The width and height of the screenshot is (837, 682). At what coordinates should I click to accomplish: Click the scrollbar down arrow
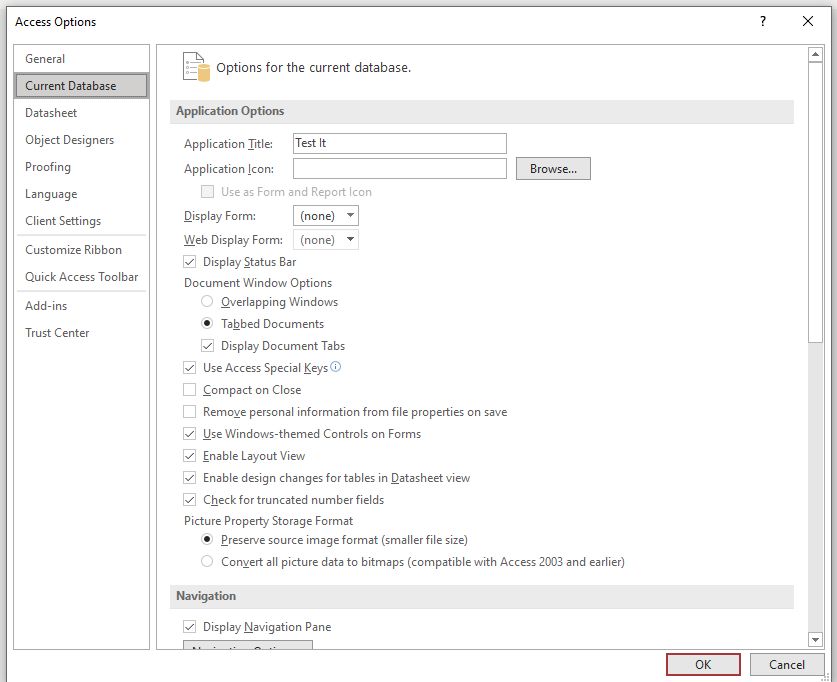[815, 639]
